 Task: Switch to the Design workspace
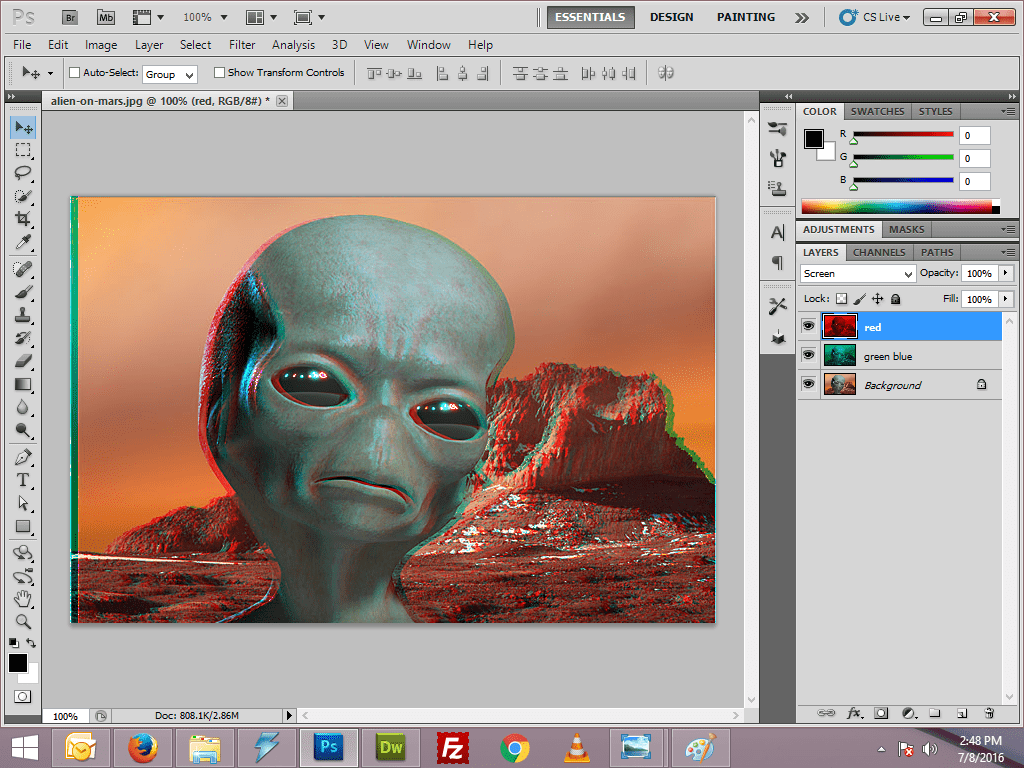pyautogui.click(x=671, y=18)
